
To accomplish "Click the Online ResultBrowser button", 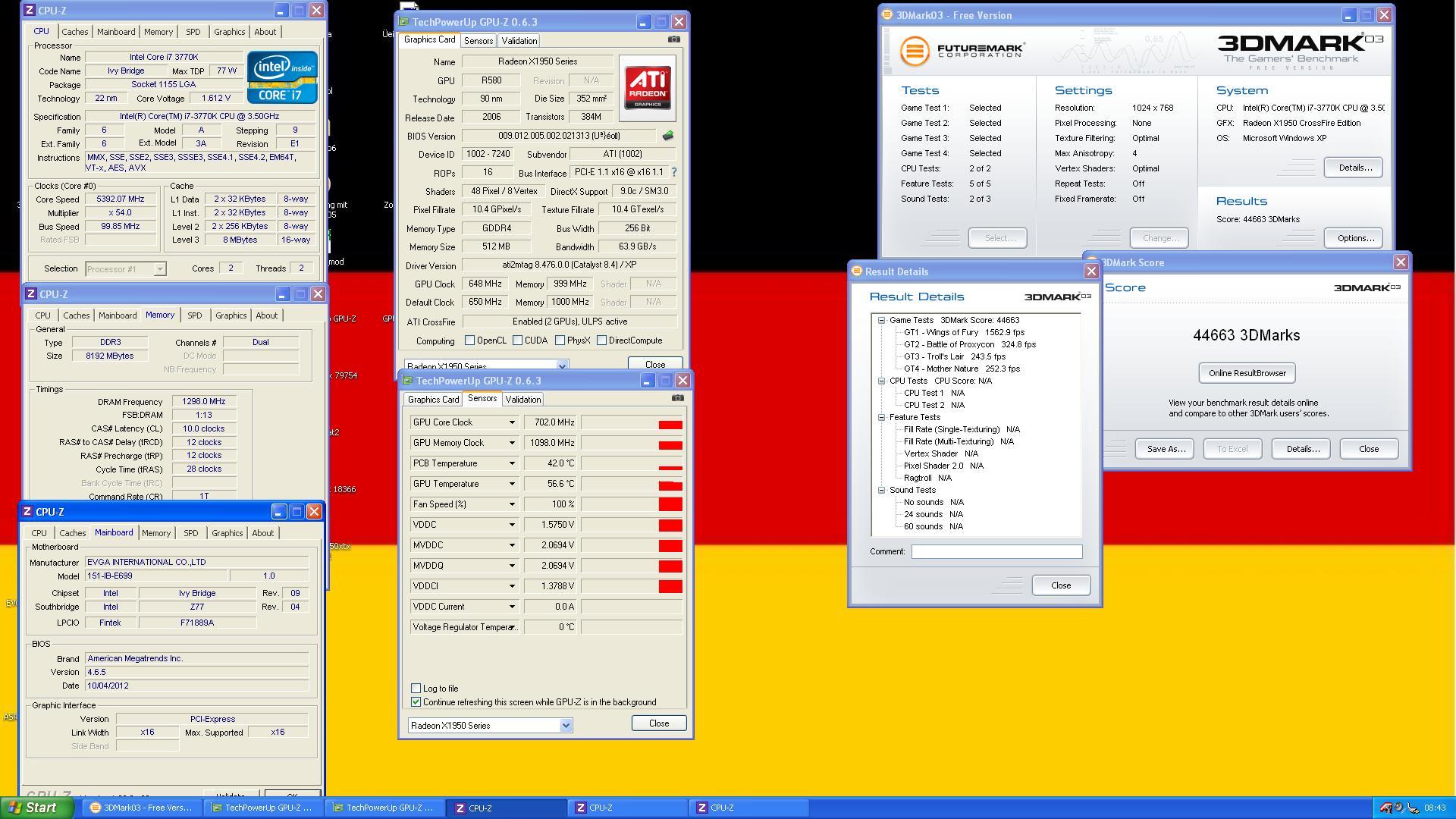I will [1247, 373].
